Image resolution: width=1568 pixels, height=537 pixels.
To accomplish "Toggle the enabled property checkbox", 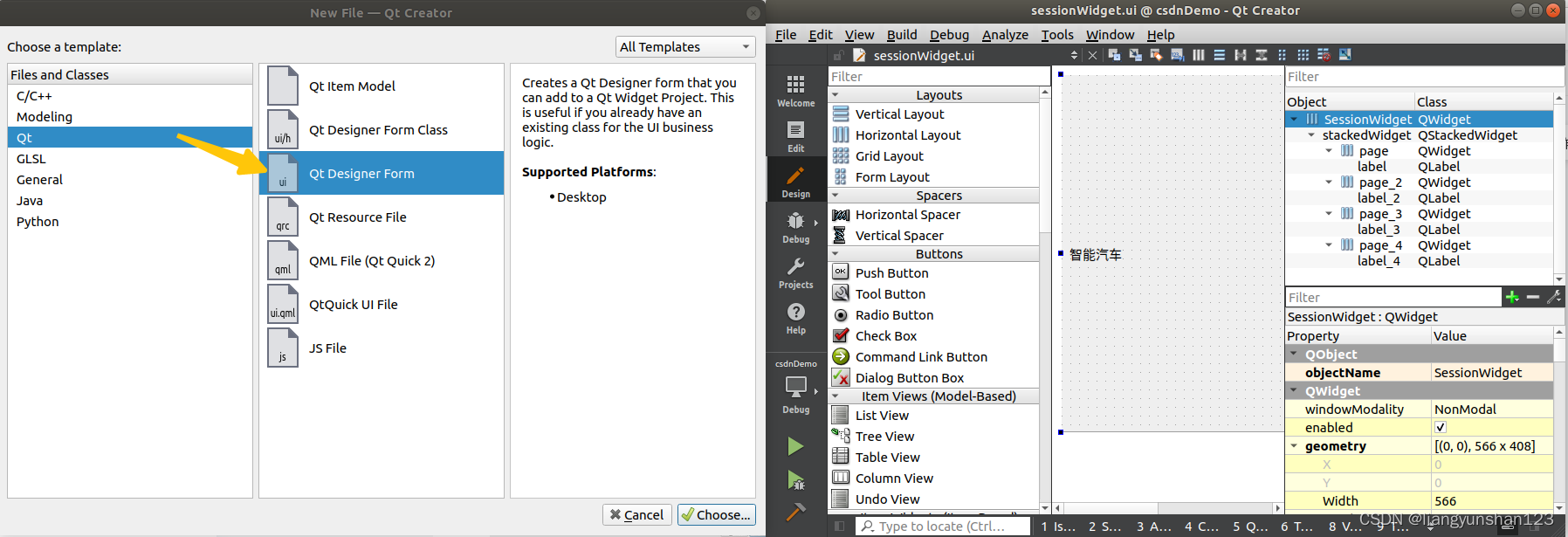I will coord(1441,427).
